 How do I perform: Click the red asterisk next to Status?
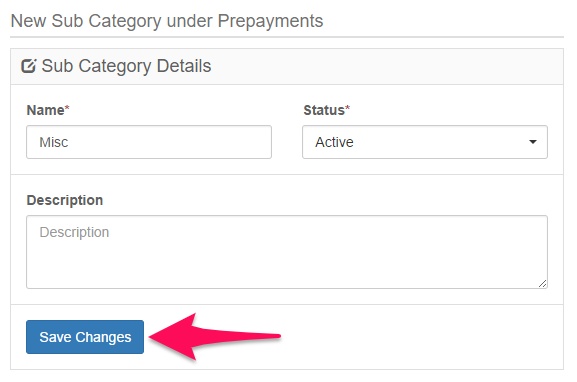click(347, 107)
